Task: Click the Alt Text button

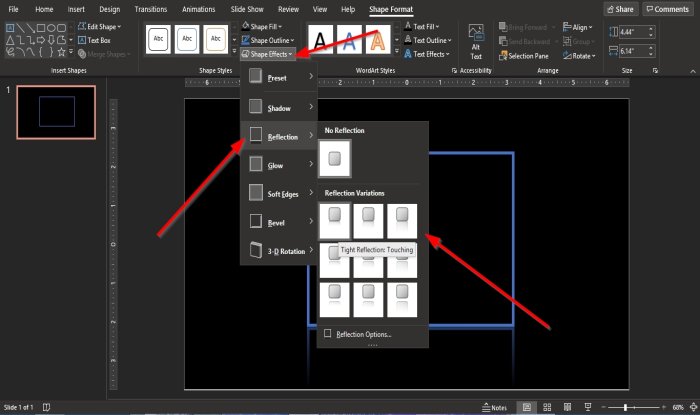Action: pyautogui.click(x=476, y=42)
